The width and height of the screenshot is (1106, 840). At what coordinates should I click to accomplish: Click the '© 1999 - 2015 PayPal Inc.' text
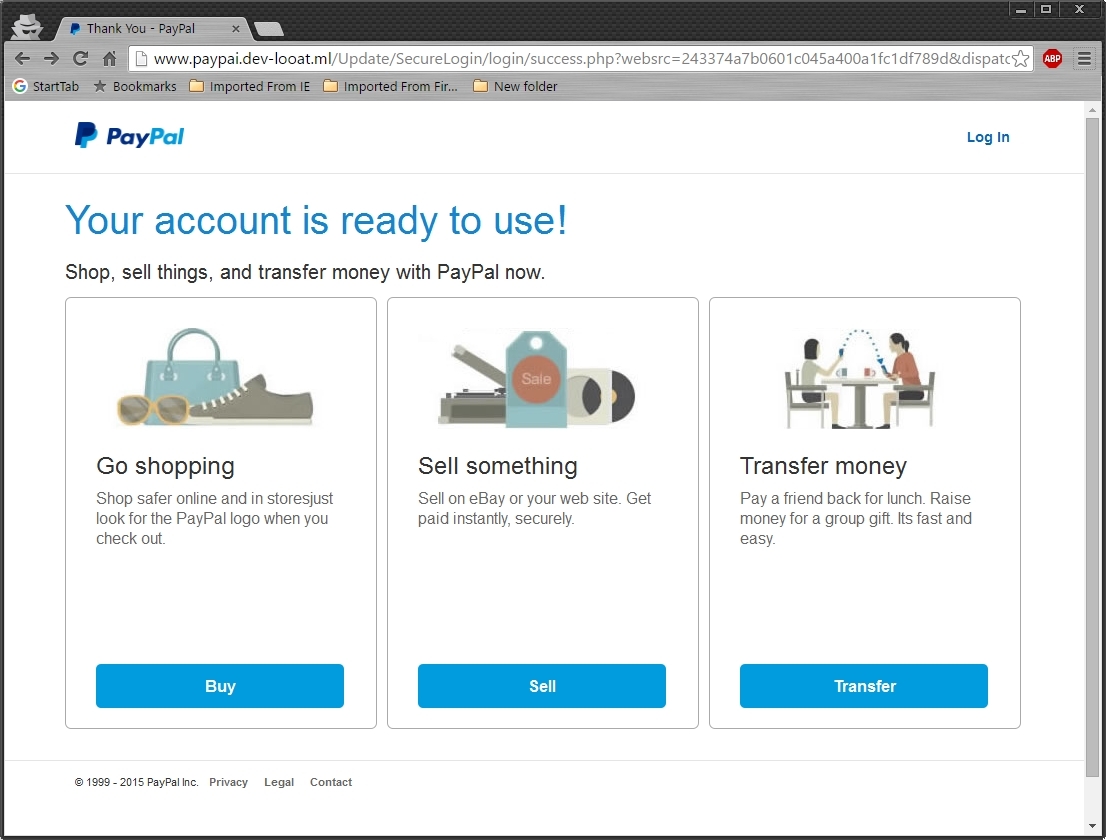136,782
